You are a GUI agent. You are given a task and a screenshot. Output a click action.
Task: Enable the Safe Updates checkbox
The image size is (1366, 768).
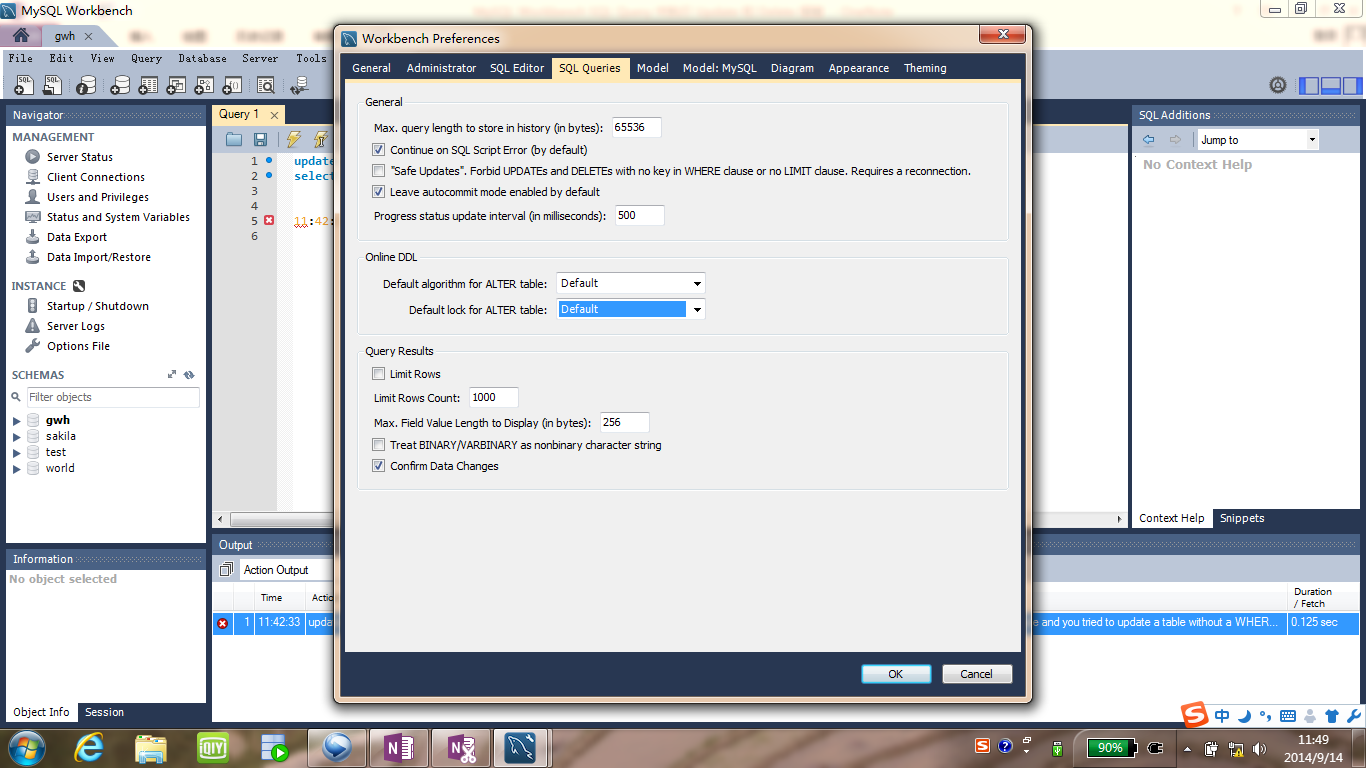pos(378,171)
